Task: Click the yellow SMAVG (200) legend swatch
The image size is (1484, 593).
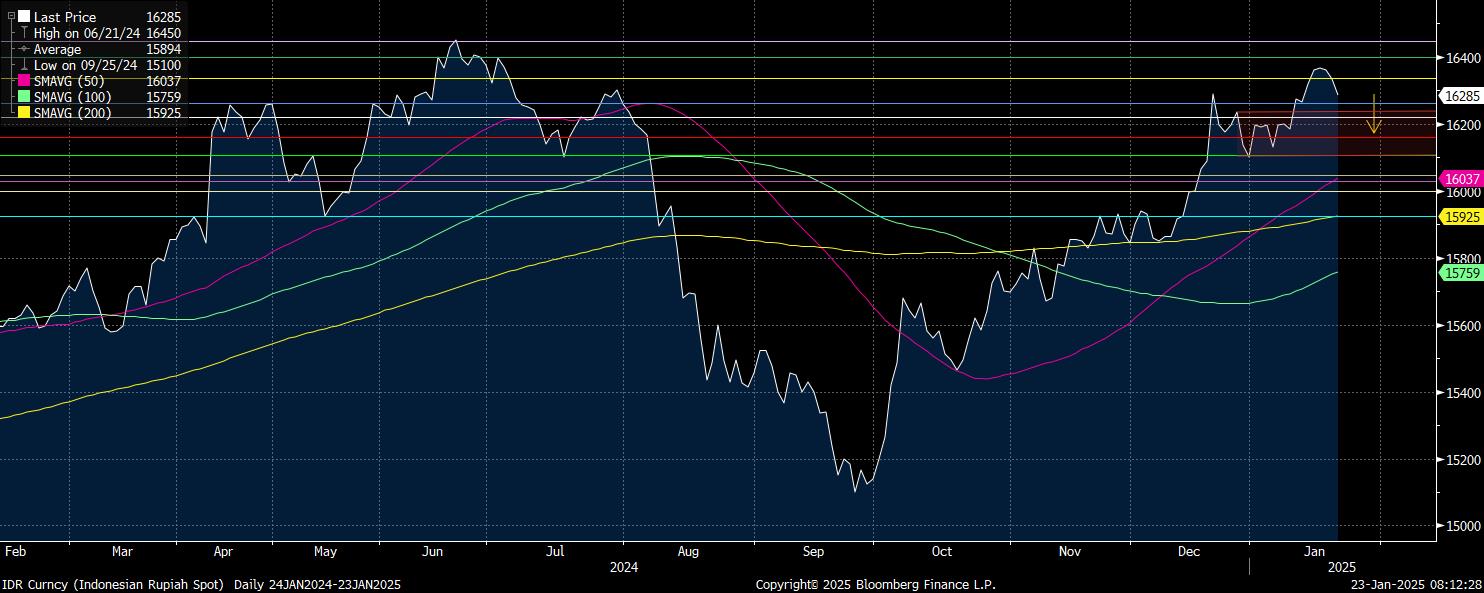Action: click(24, 113)
